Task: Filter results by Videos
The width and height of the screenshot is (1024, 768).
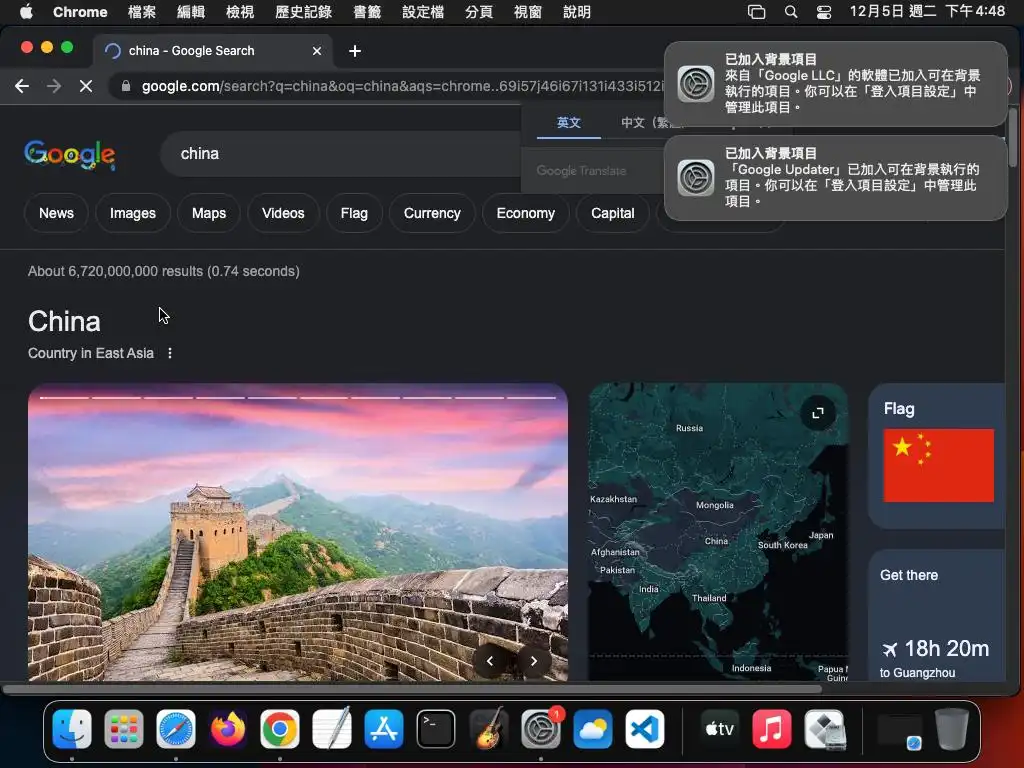Action: 283,213
